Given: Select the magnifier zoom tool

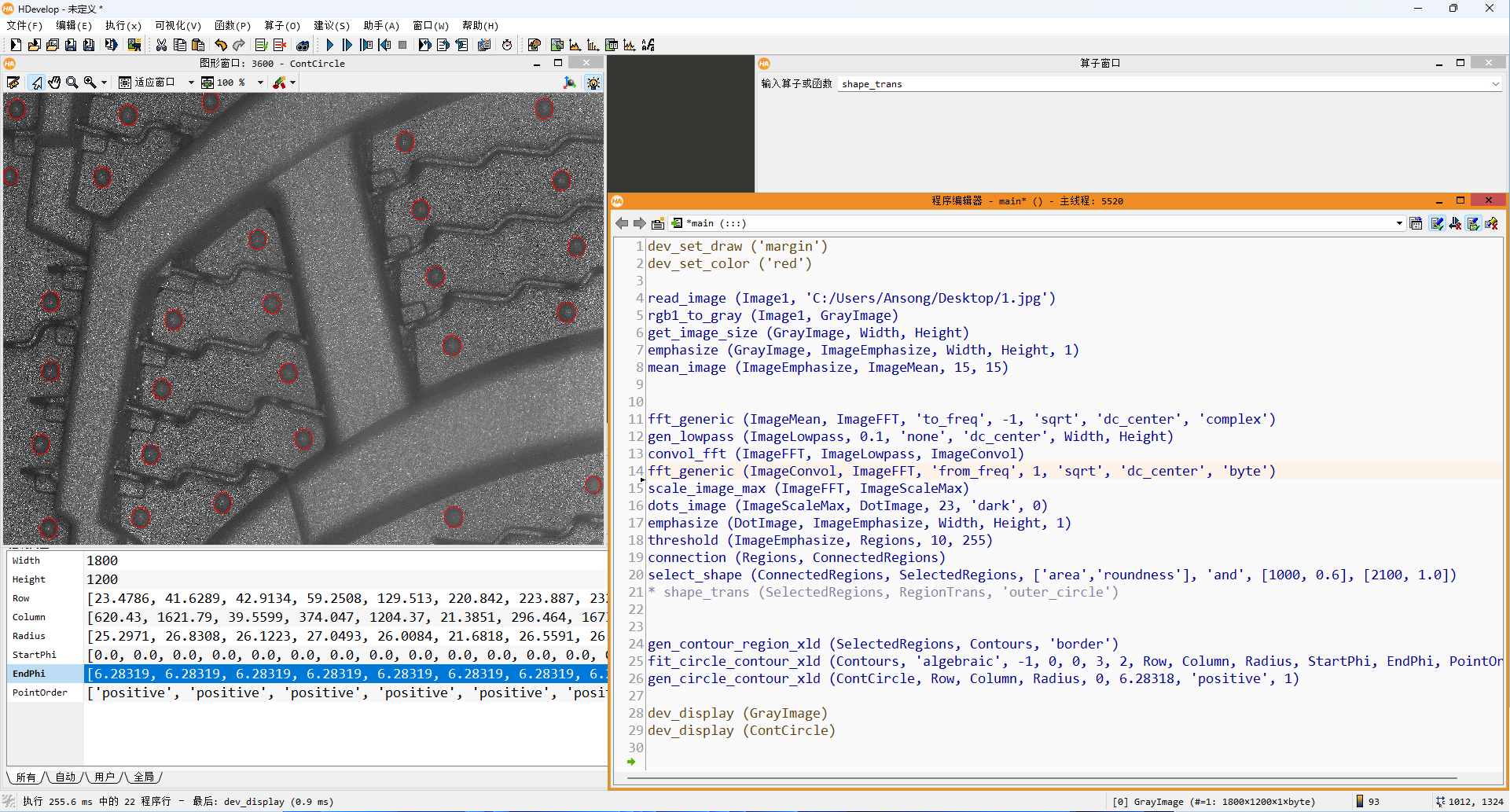Looking at the screenshot, I should [72, 83].
